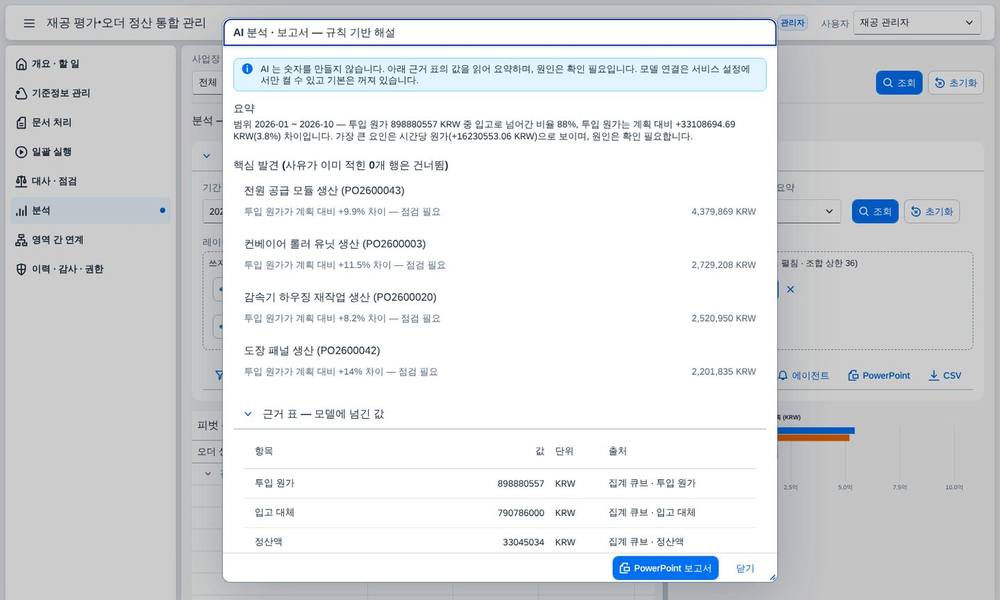Click the 투입 원가 row value 898880557
This screenshot has width=1000, height=600.
pos(520,484)
